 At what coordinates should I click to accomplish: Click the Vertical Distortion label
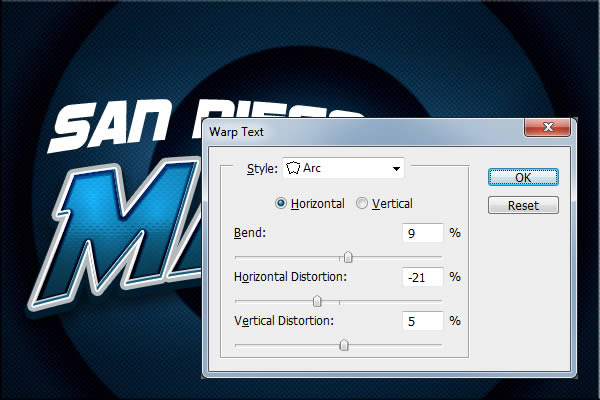284,321
